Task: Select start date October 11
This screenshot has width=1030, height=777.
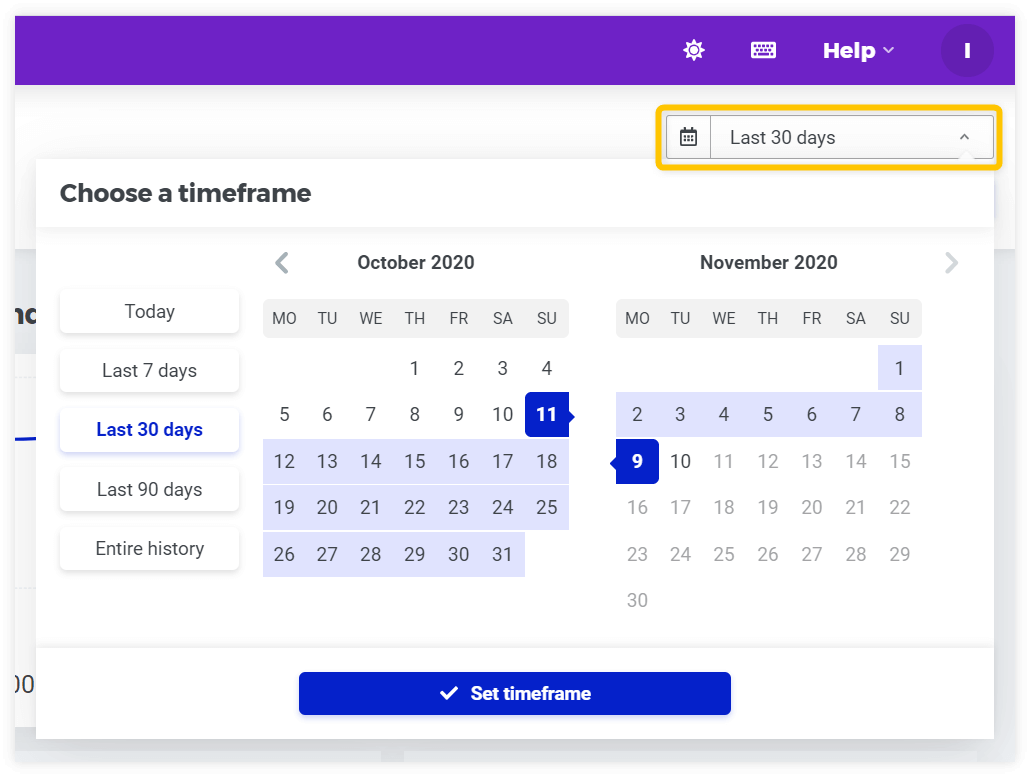Action: pos(547,414)
